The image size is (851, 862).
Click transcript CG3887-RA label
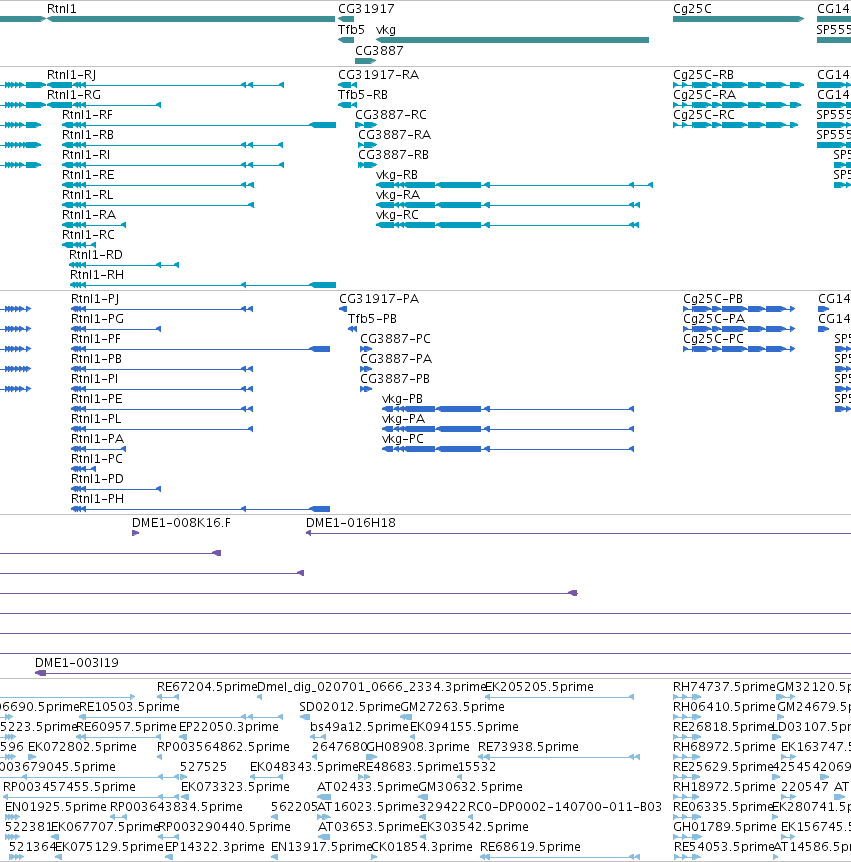[394, 135]
